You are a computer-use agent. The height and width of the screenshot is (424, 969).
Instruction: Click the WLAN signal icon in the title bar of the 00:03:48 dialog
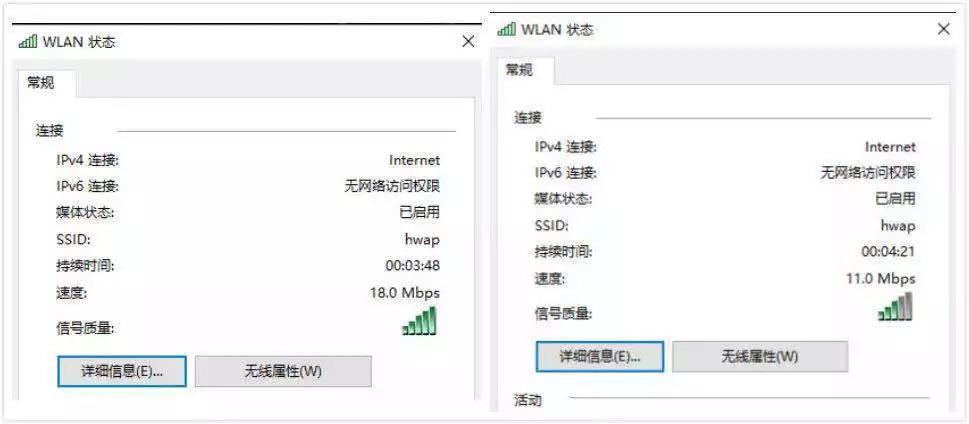pos(28,42)
